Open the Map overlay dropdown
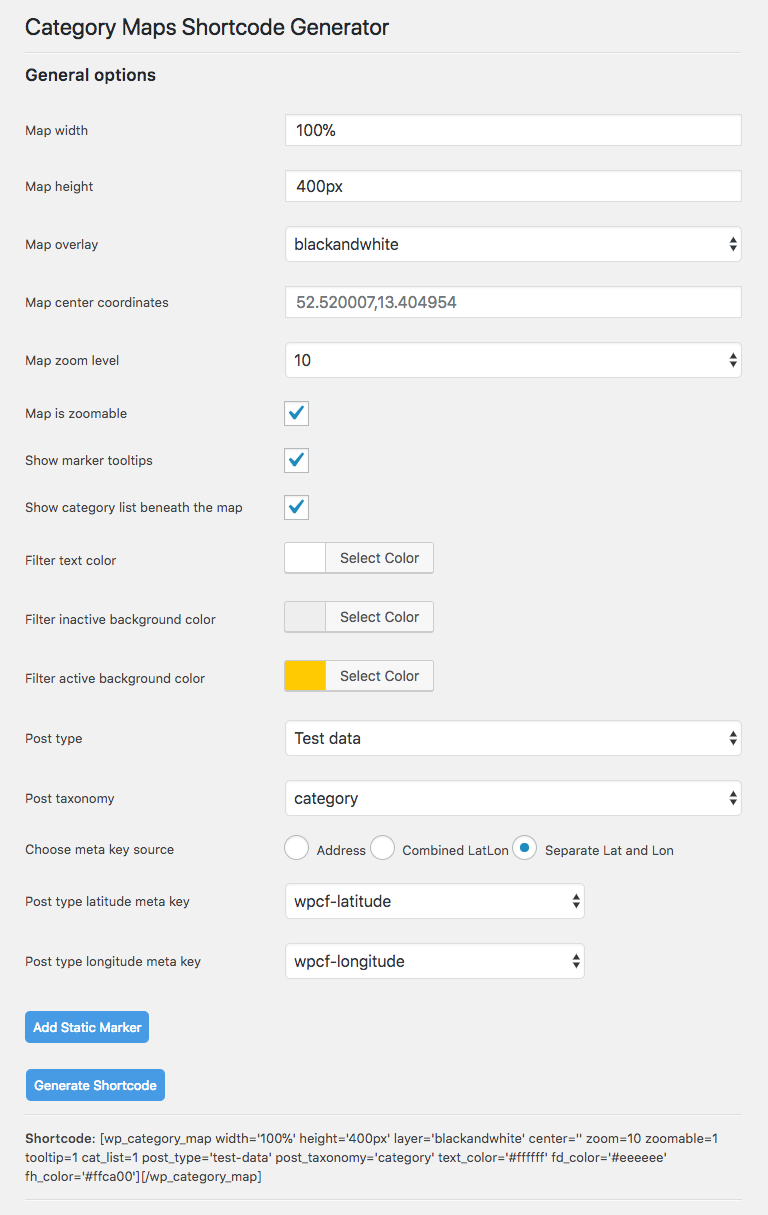This screenshot has width=768, height=1215. [x=513, y=244]
